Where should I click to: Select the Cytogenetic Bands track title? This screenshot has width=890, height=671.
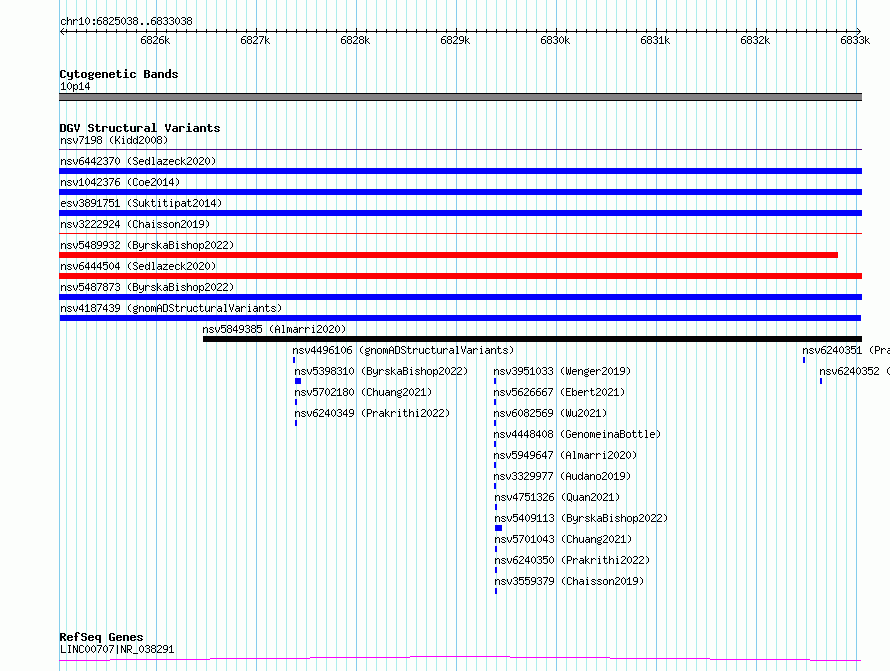(119, 74)
